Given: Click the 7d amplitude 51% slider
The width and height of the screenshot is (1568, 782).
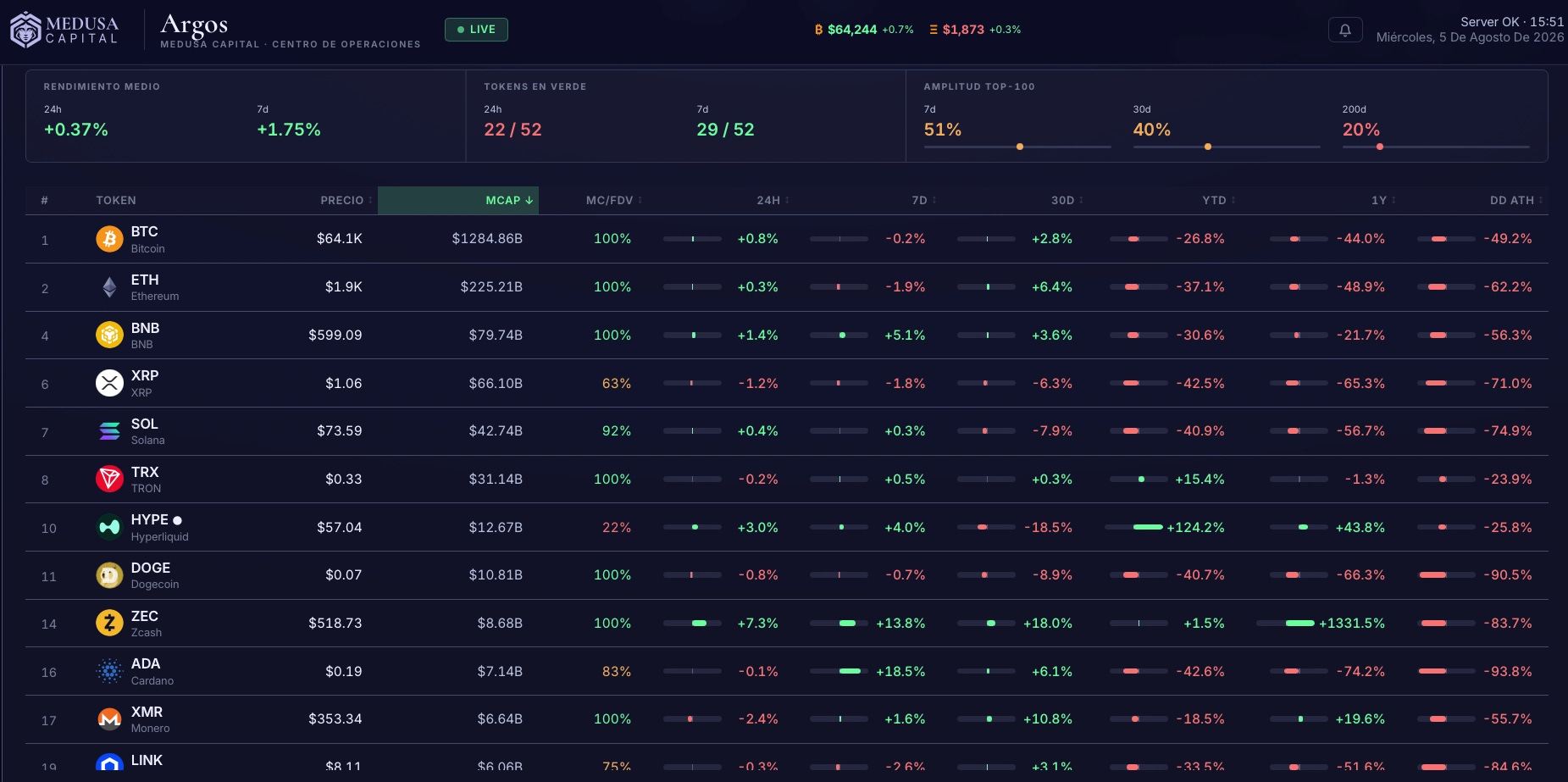Looking at the screenshot, I should [1017, 147].
